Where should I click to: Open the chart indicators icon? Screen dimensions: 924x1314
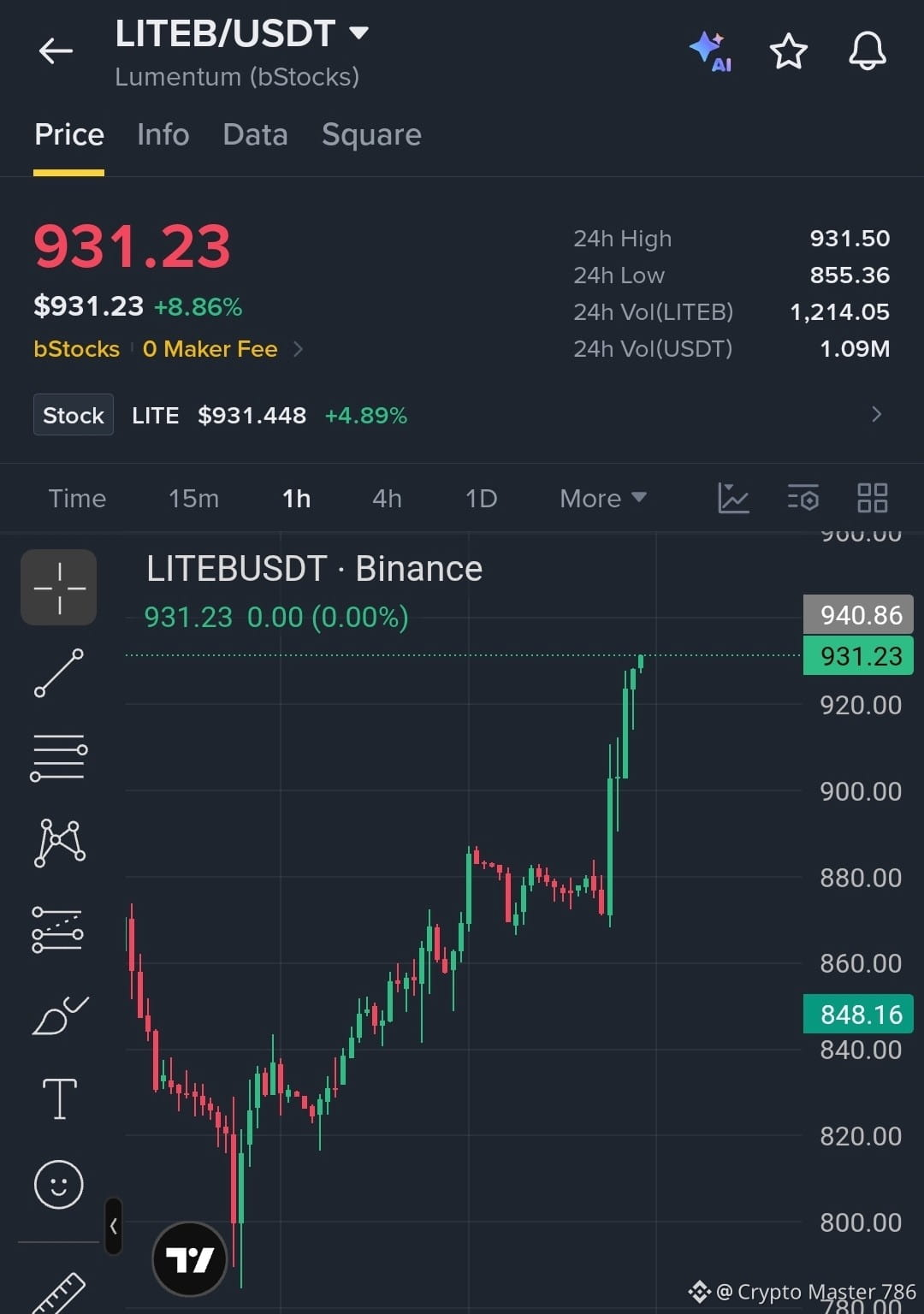pyautogui.click(x=733, y=498)
